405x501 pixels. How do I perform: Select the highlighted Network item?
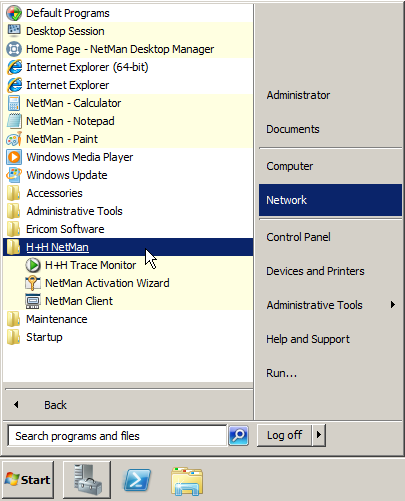[x=330, y=200]
